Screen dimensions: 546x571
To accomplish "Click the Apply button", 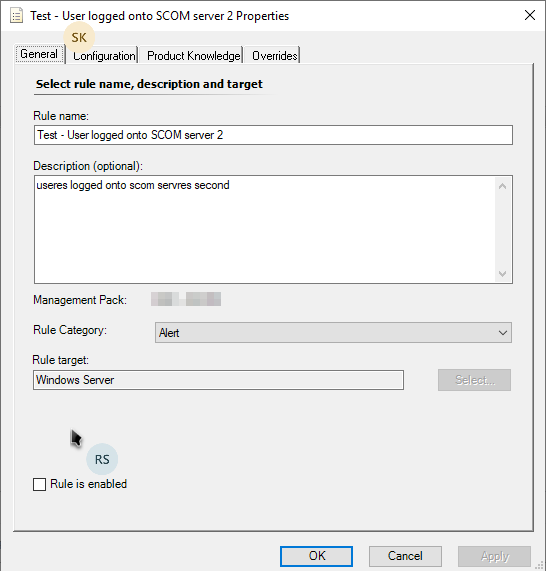I will [x=494, y=556].
